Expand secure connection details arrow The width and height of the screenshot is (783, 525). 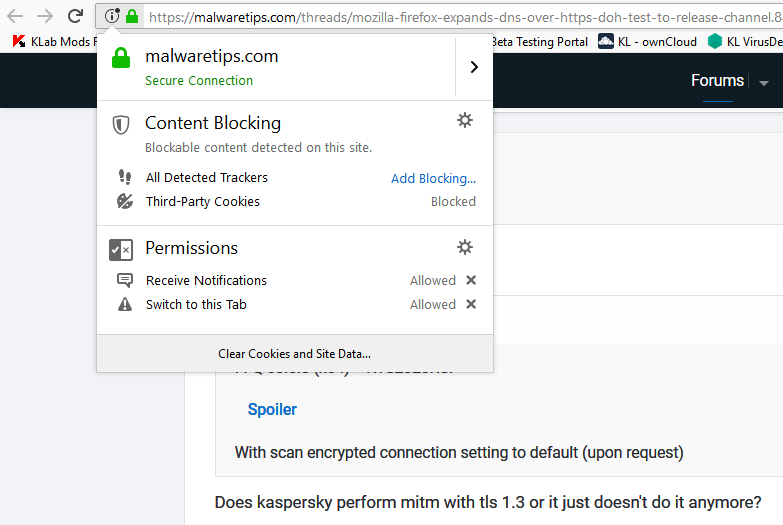pyautogui.click(x=474, y=67)
